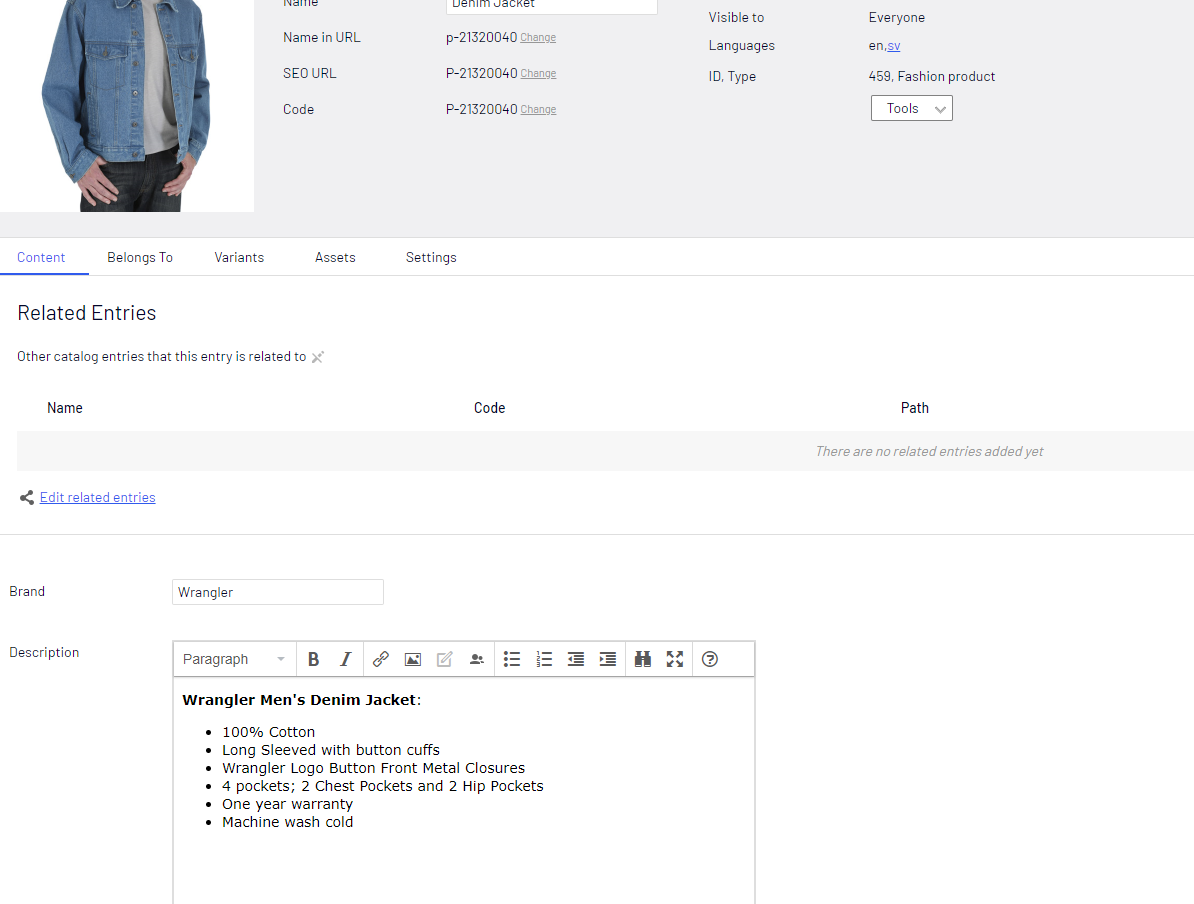1194x904 pixels.
Task: Toggle italic formatting in Description editor
Action: (346, 660)
